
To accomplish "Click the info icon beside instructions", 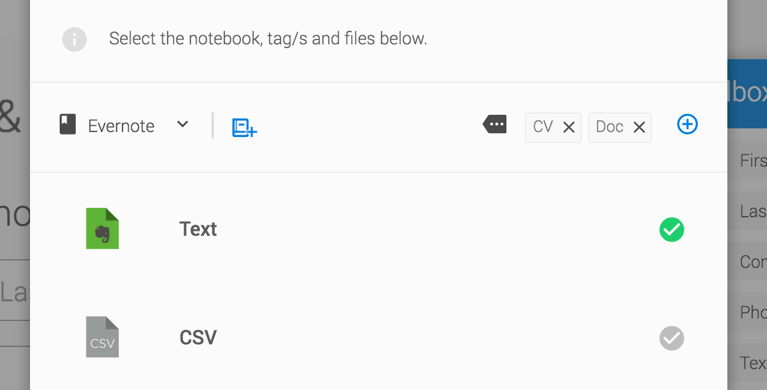I will pos(74,40).
